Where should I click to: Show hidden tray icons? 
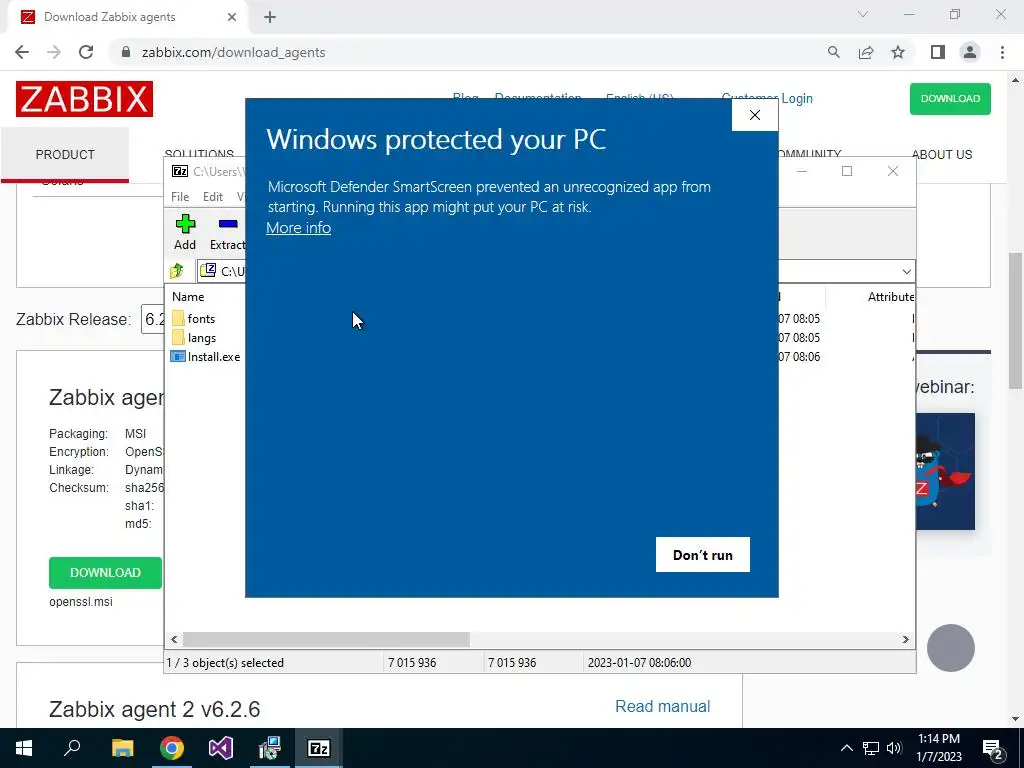[x=846, y=748]
